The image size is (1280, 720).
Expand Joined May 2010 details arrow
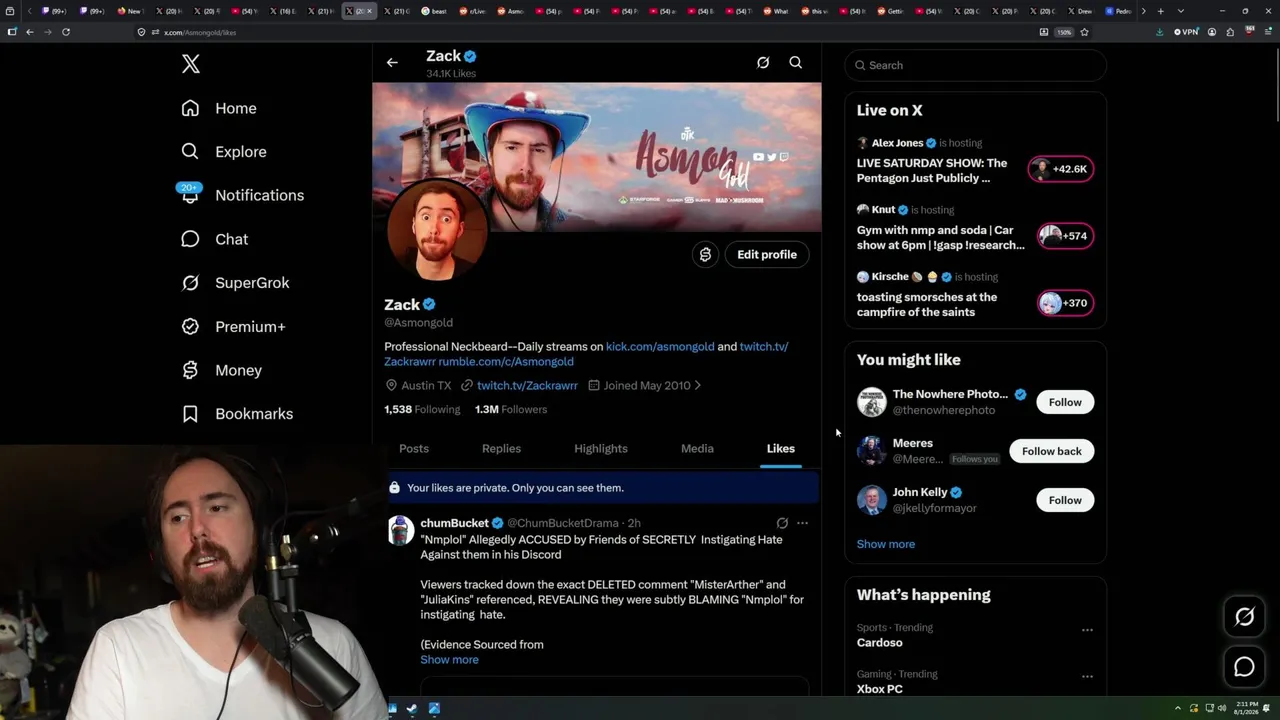pyautogui.click(x=697, y=386)
